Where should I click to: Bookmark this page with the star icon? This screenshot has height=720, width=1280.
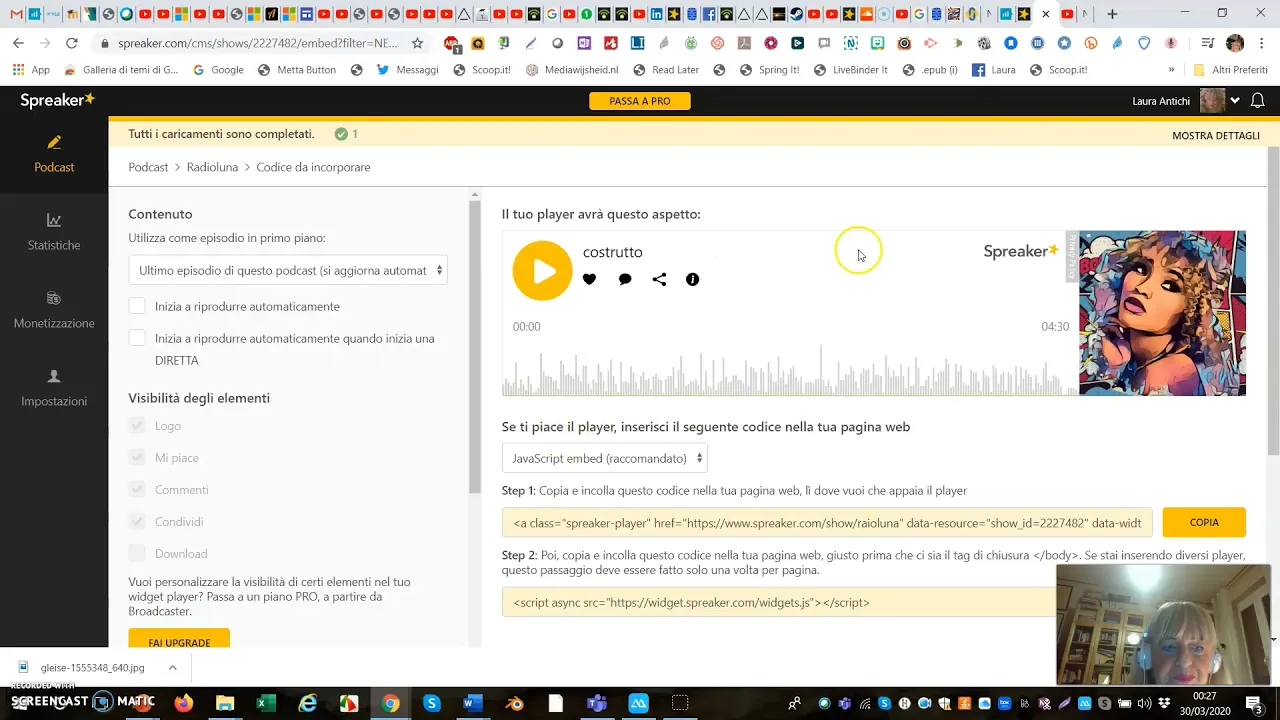pyautogui.click(x=417, y=43)
